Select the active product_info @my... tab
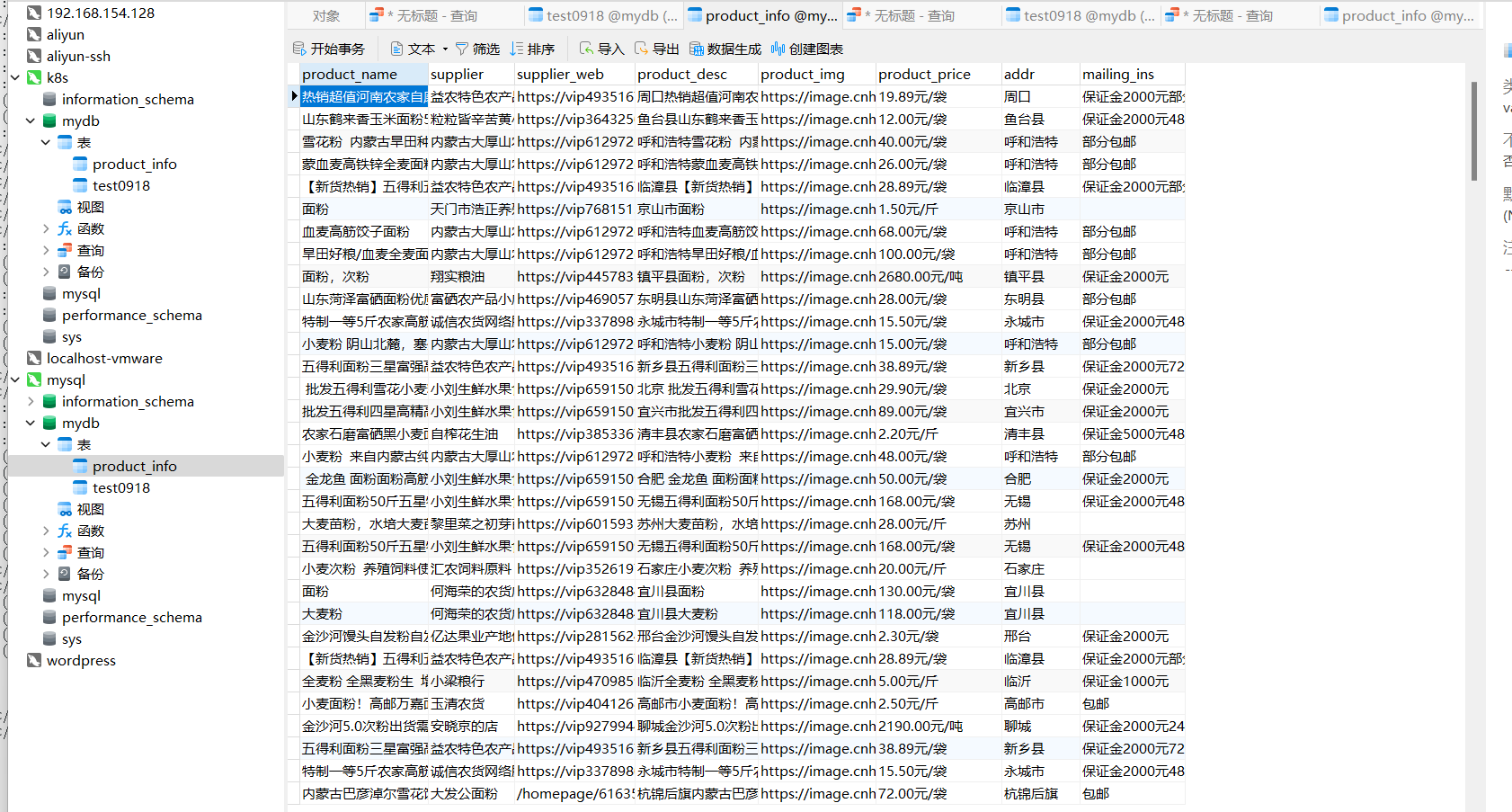 click(763, 15)
